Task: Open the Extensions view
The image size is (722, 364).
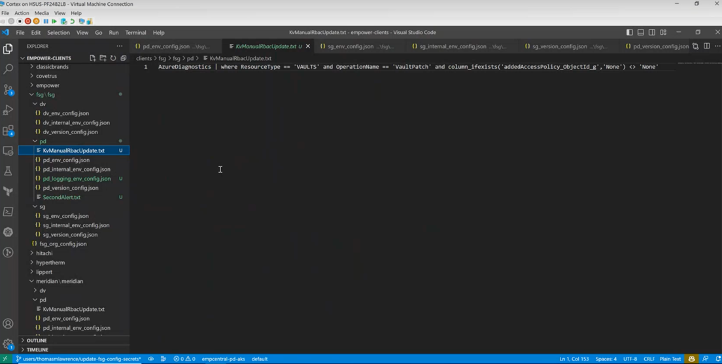Action: pyautogui.click(x=8, y=131)
